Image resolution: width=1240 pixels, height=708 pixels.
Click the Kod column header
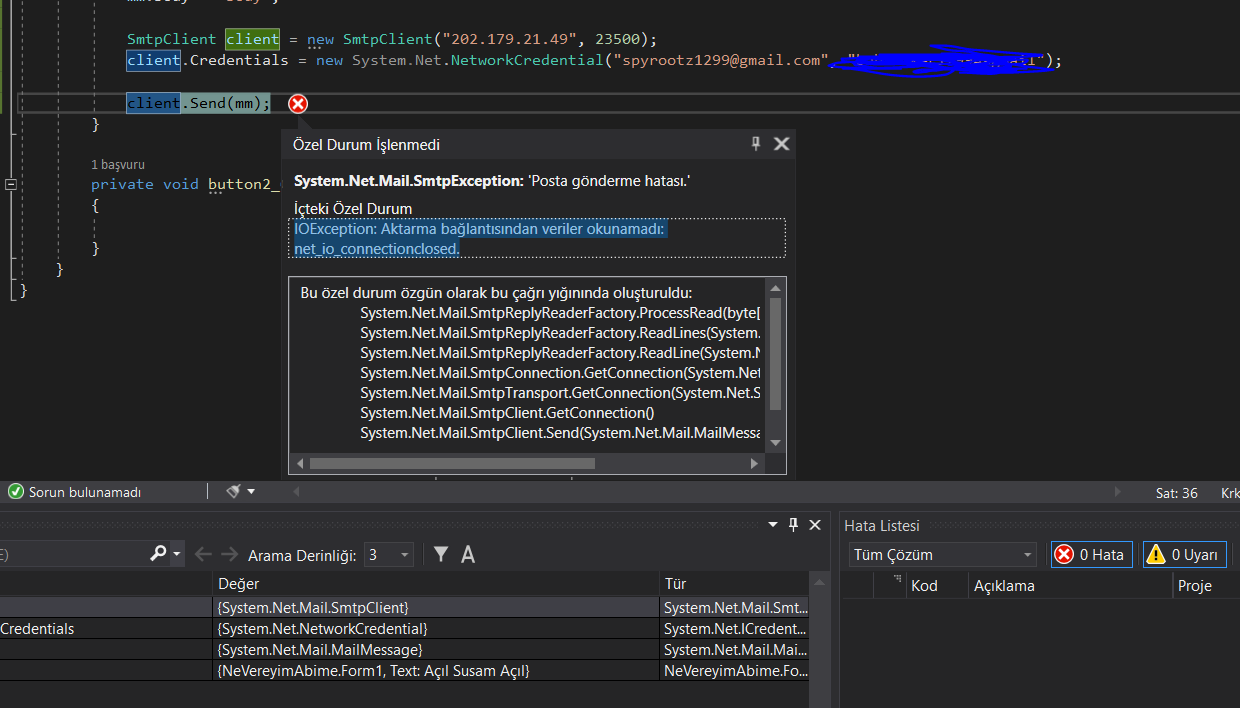click(x=937, y=586)
